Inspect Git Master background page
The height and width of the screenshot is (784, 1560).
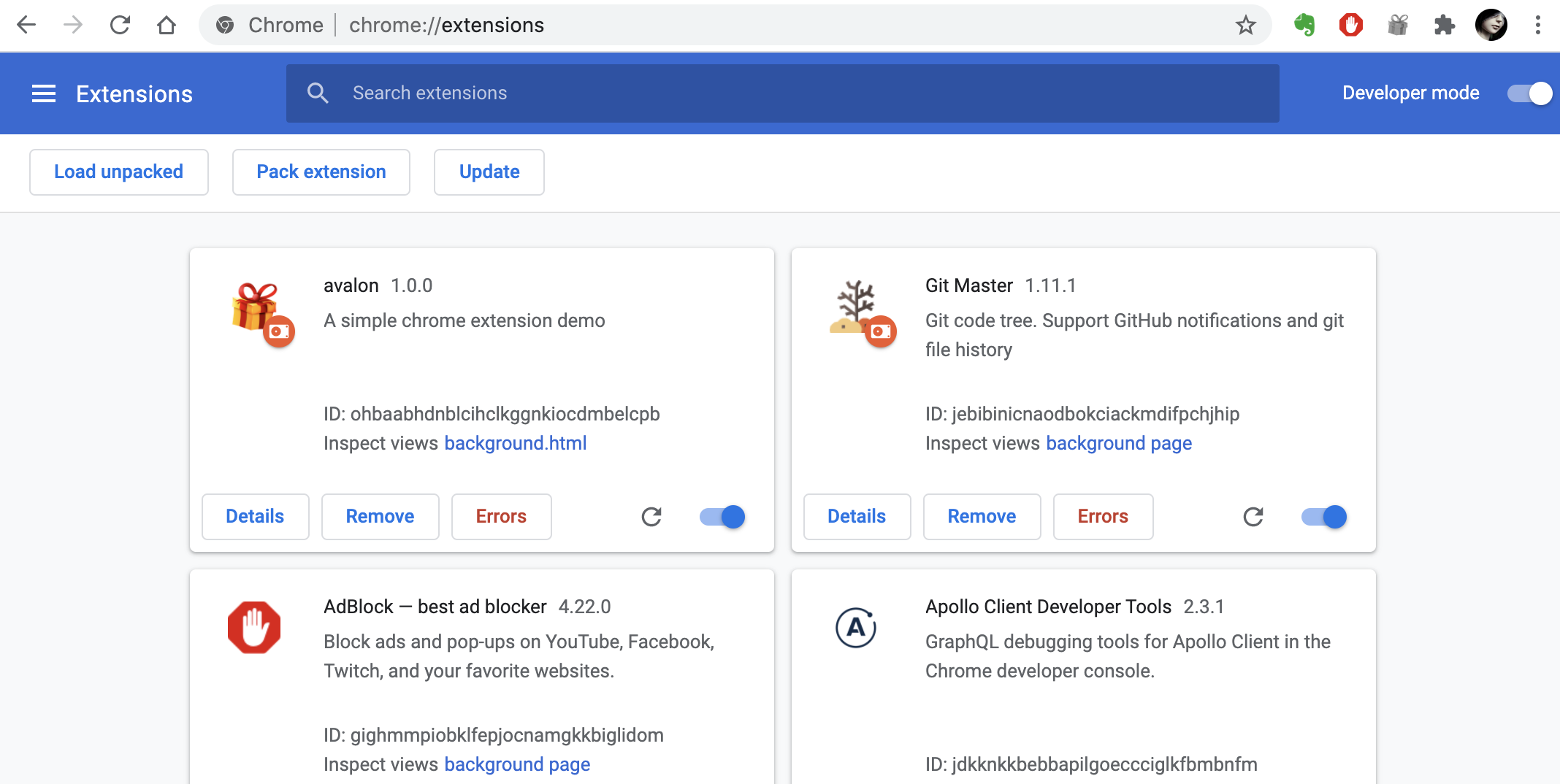tap(1119, 443)
